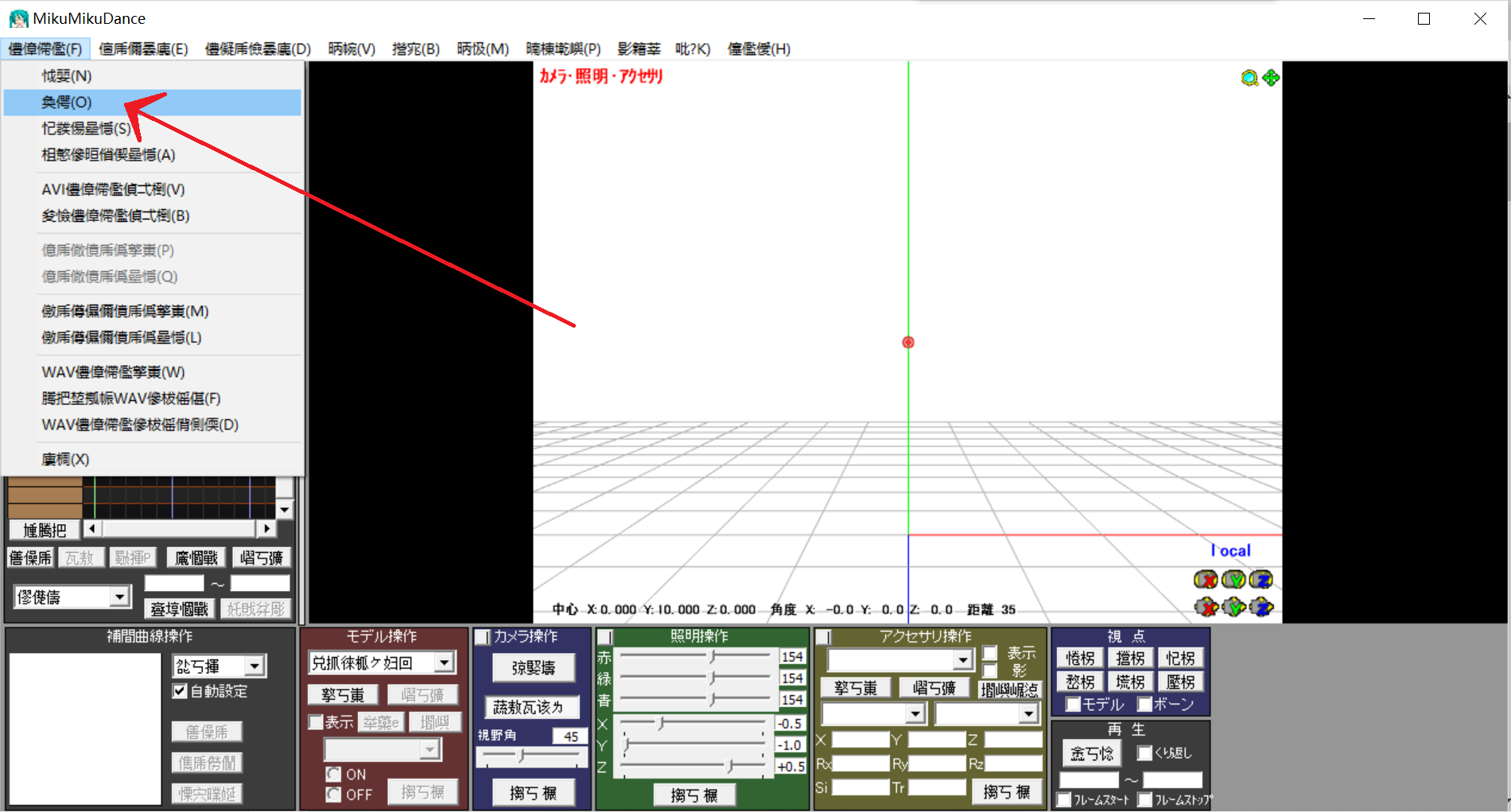
Task: Choose the AVI (V) export menu item
Action: (153, 189)
